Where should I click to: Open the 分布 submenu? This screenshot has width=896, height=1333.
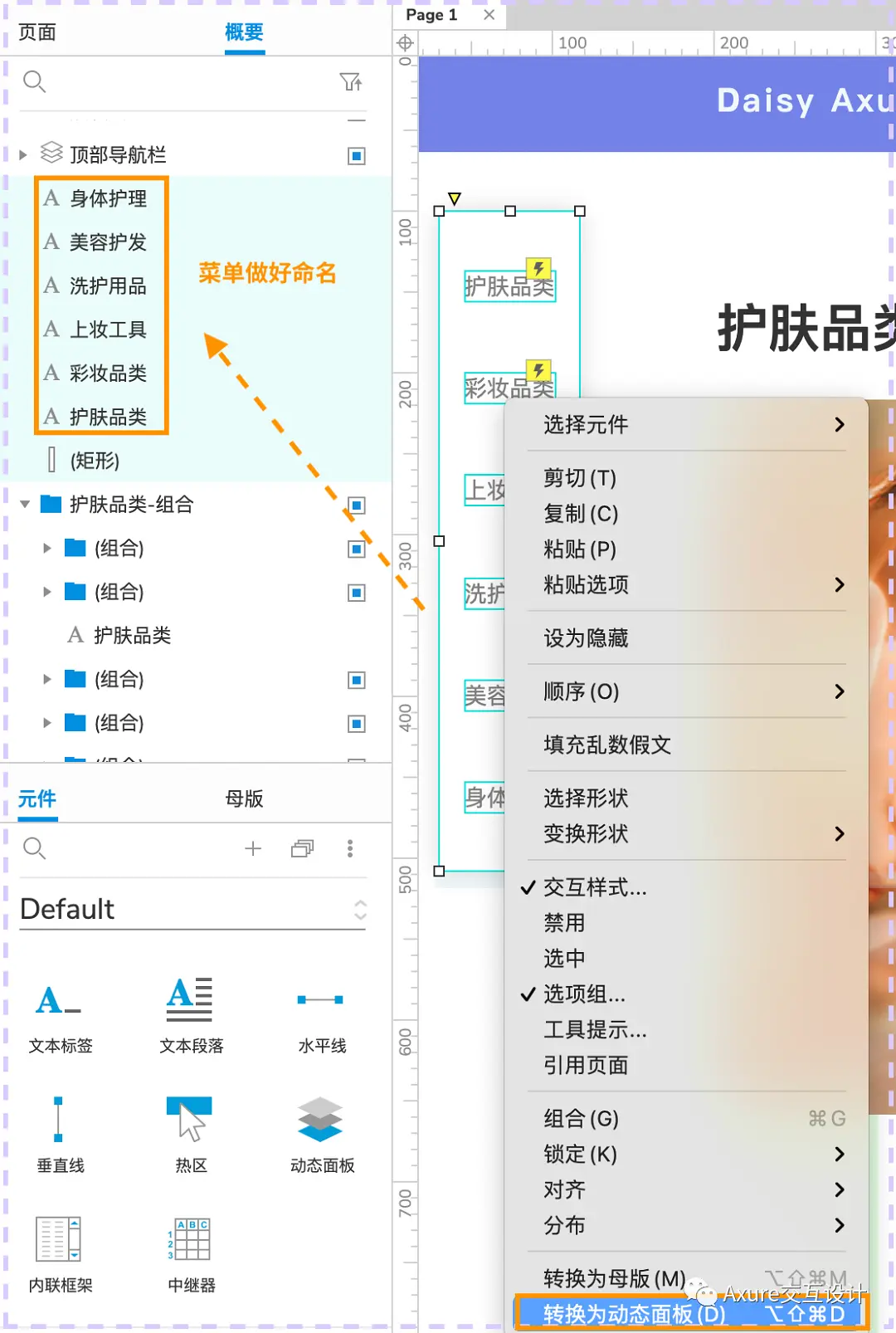click(x=686, y=1225)
